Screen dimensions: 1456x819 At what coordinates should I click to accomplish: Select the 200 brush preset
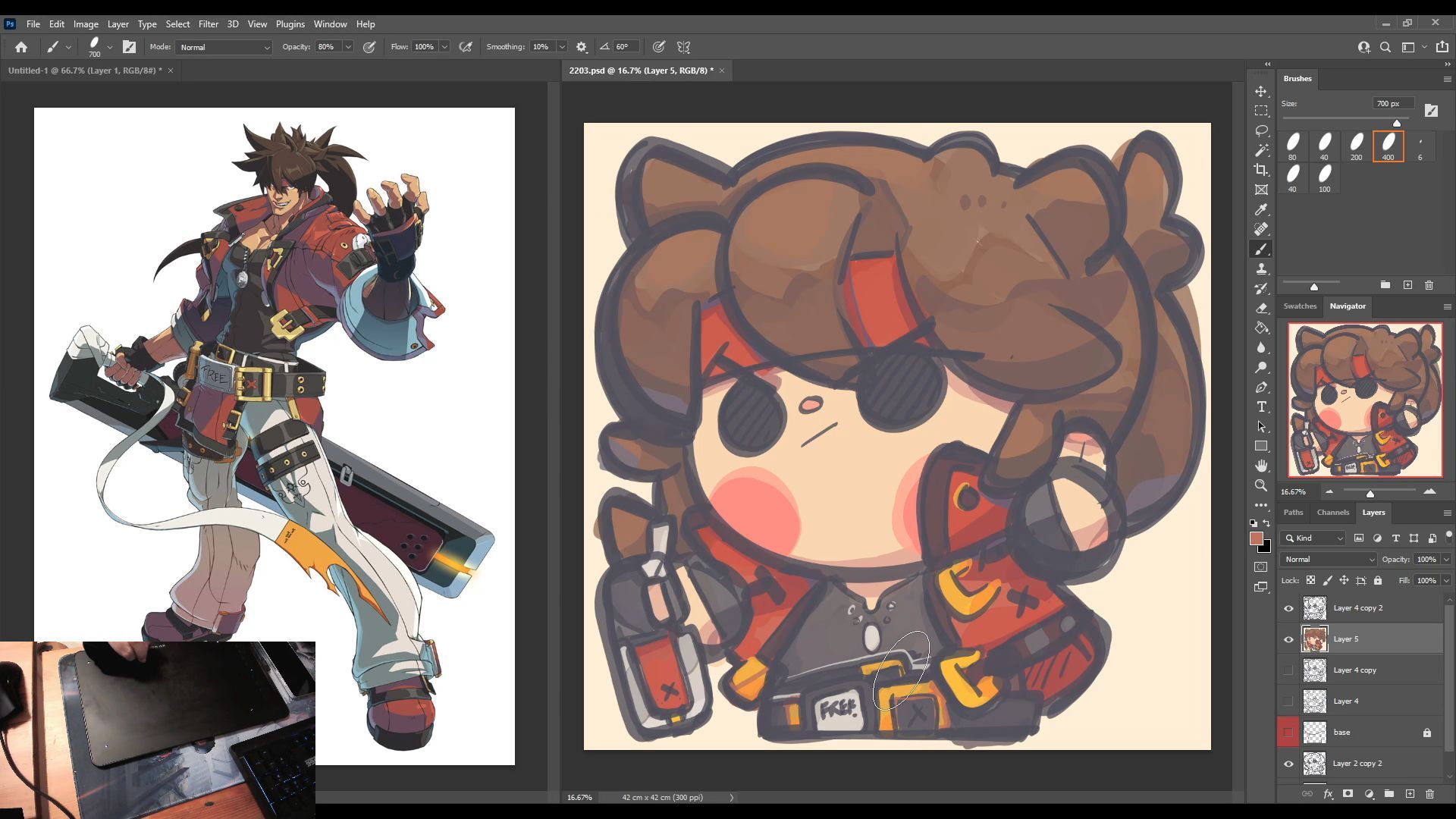[x=1356, y=146]
